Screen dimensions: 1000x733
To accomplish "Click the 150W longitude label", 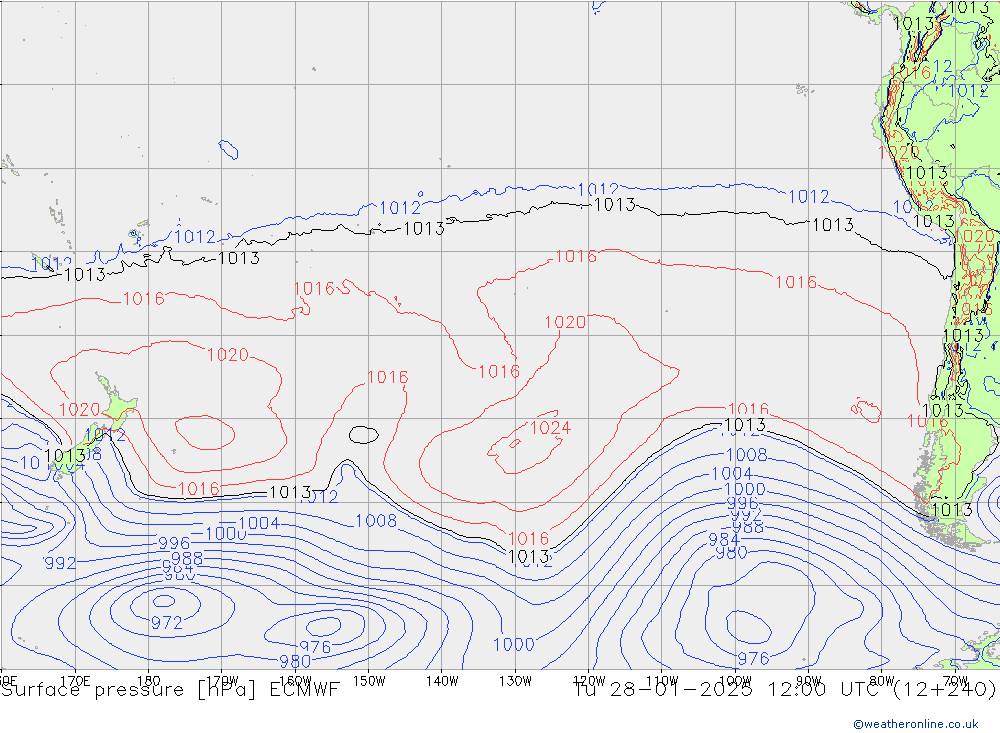I will pyautogui.click(x=369, y=679).
